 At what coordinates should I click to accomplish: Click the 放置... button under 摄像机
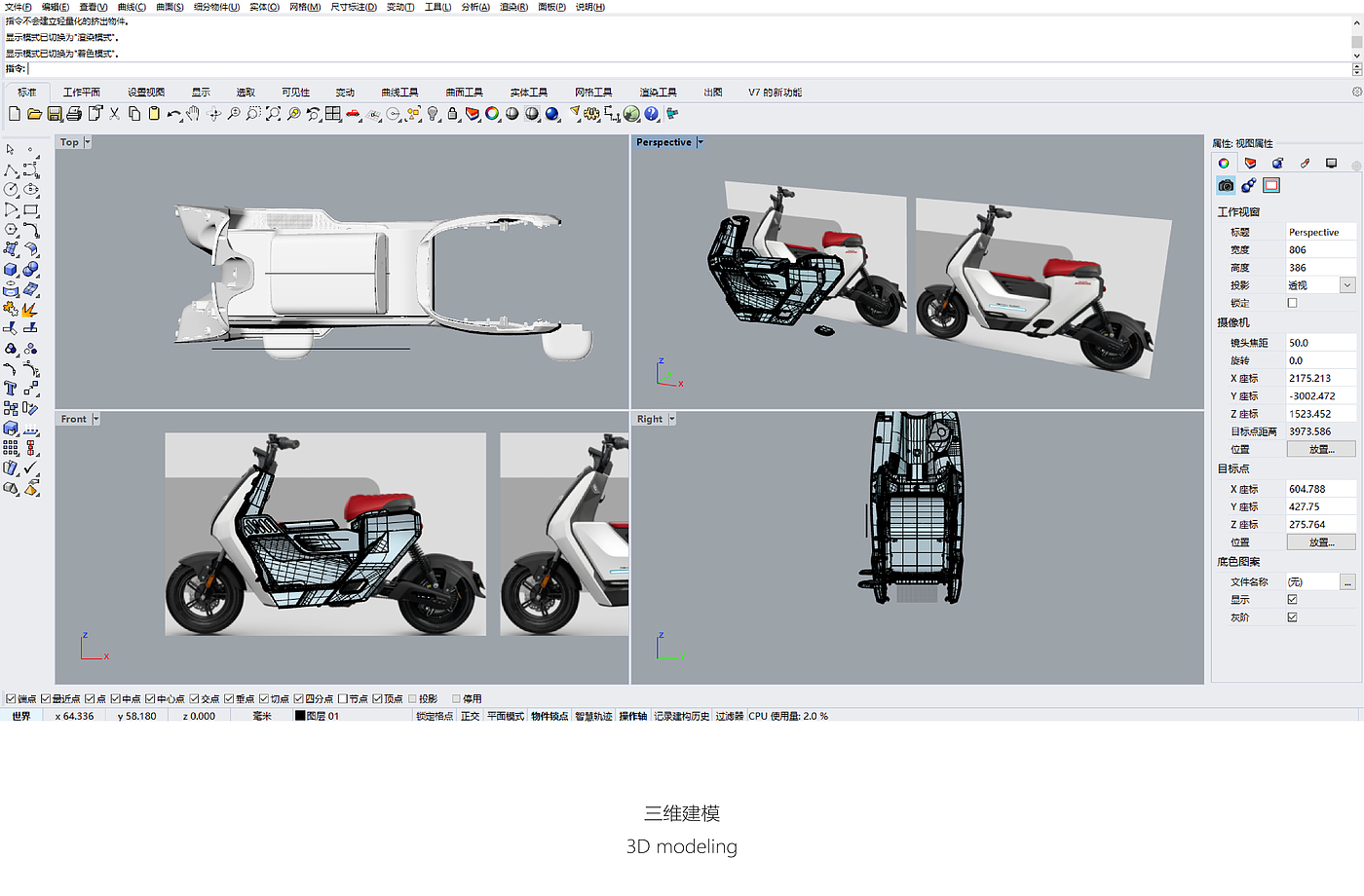pos(1320,449)
